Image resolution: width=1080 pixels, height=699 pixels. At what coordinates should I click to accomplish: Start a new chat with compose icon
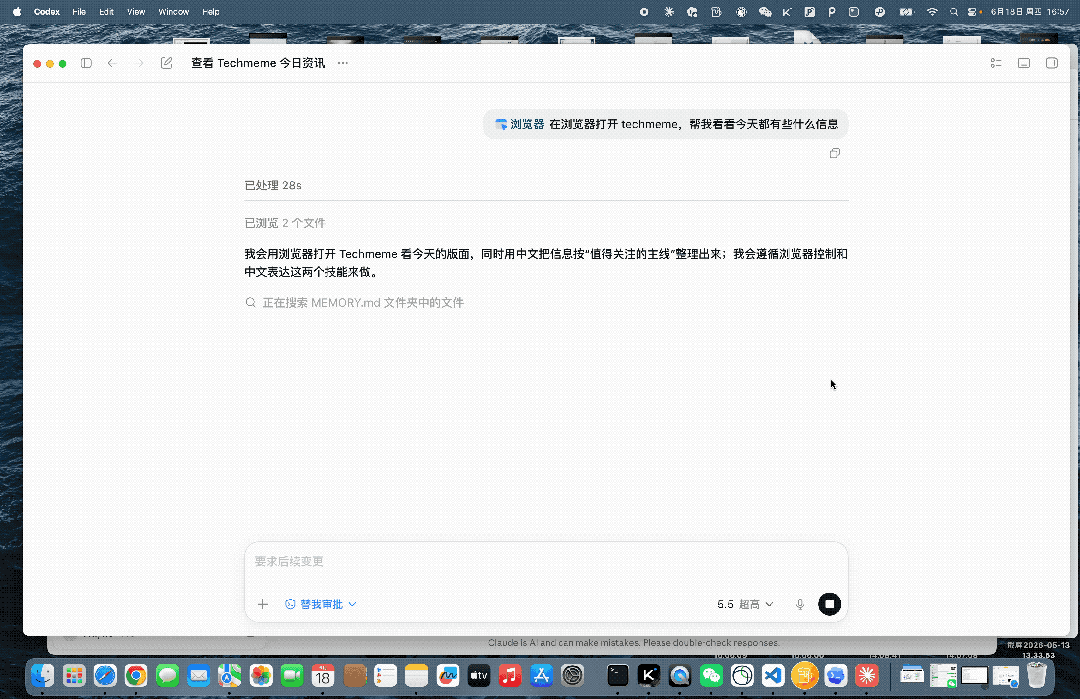[167, 63]
